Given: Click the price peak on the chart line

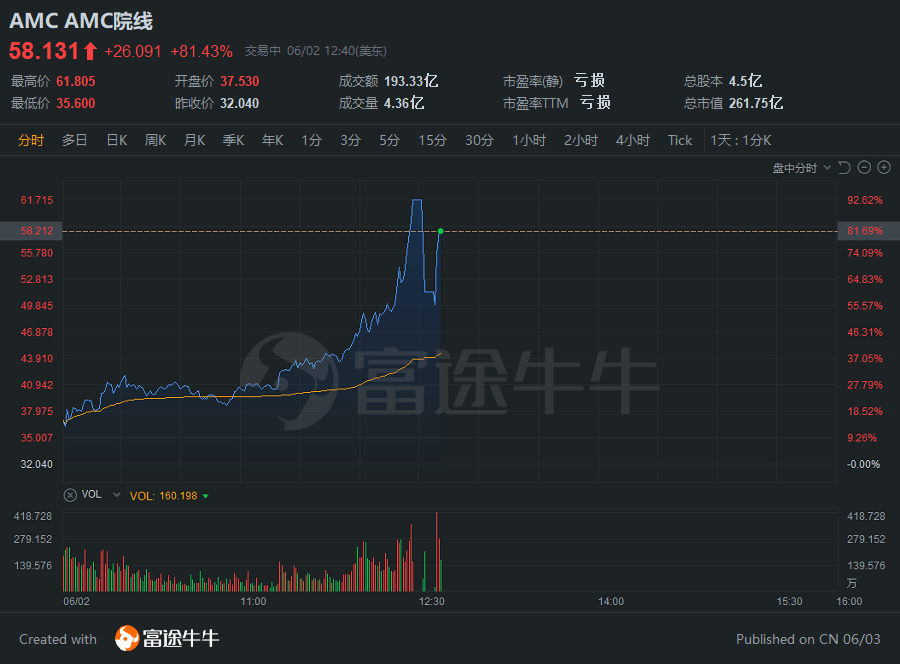Looking at the screenshot, I should pos(417,200).
